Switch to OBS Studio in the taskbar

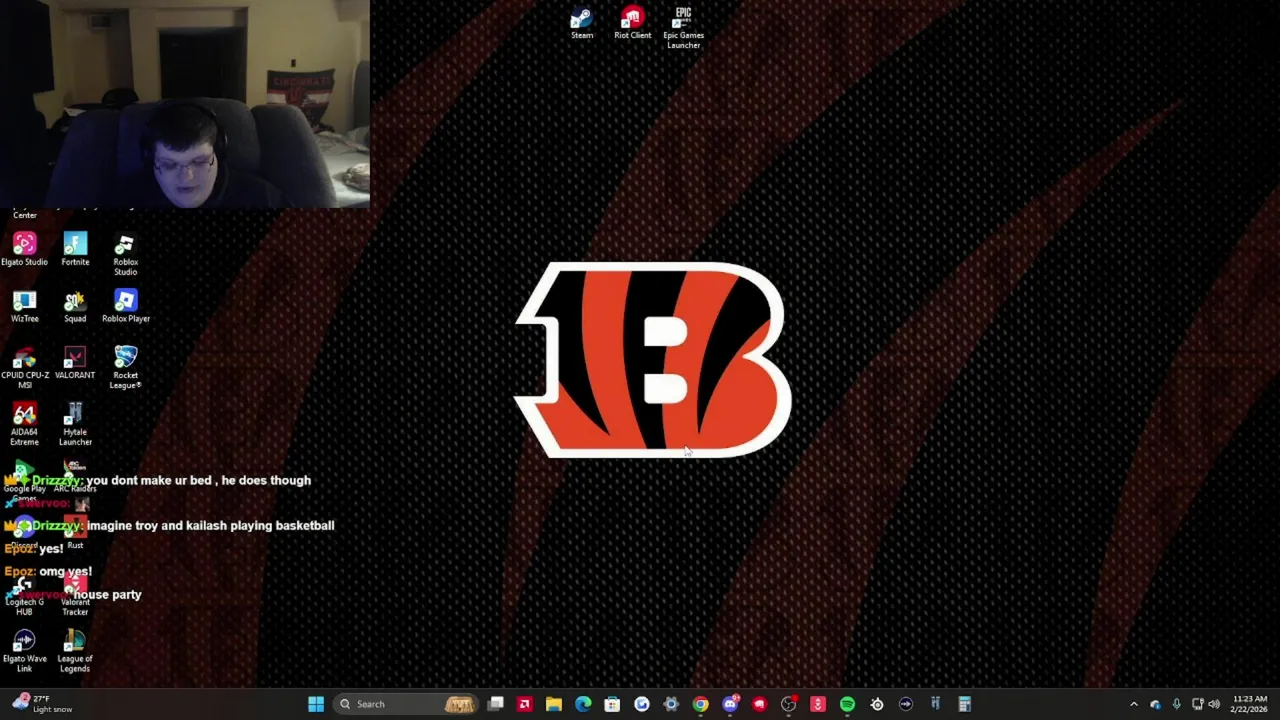[789, 704]
